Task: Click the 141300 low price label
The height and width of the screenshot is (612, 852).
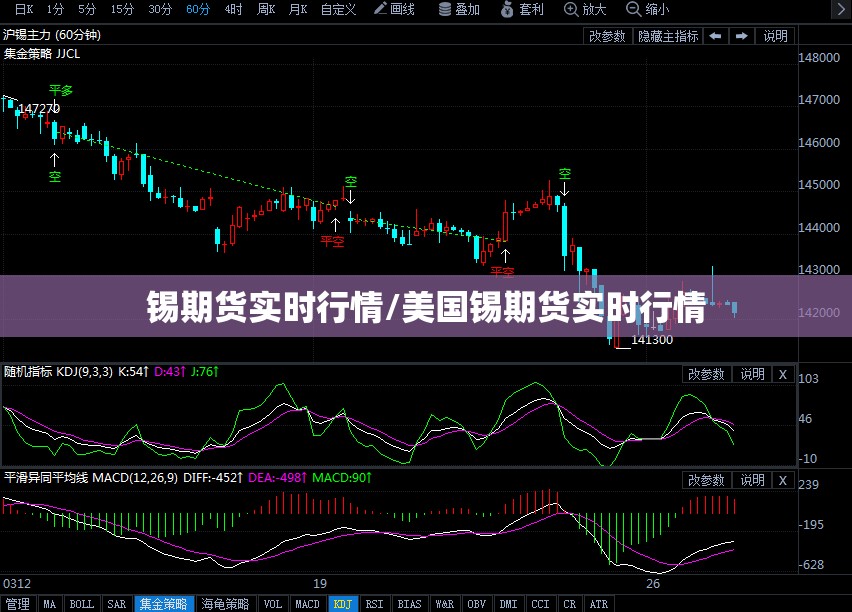Action: pyautogui.click(x=652, y=340)
